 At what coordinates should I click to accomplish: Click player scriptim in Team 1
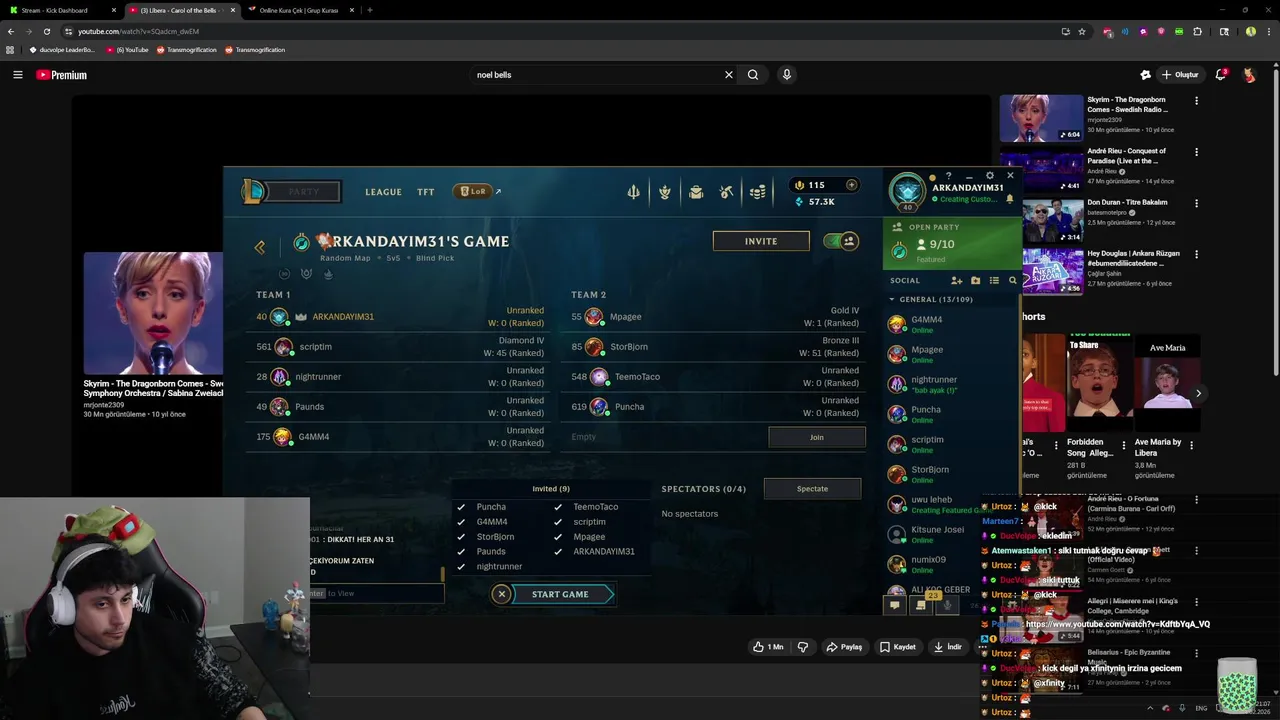(x=400, y=347)
